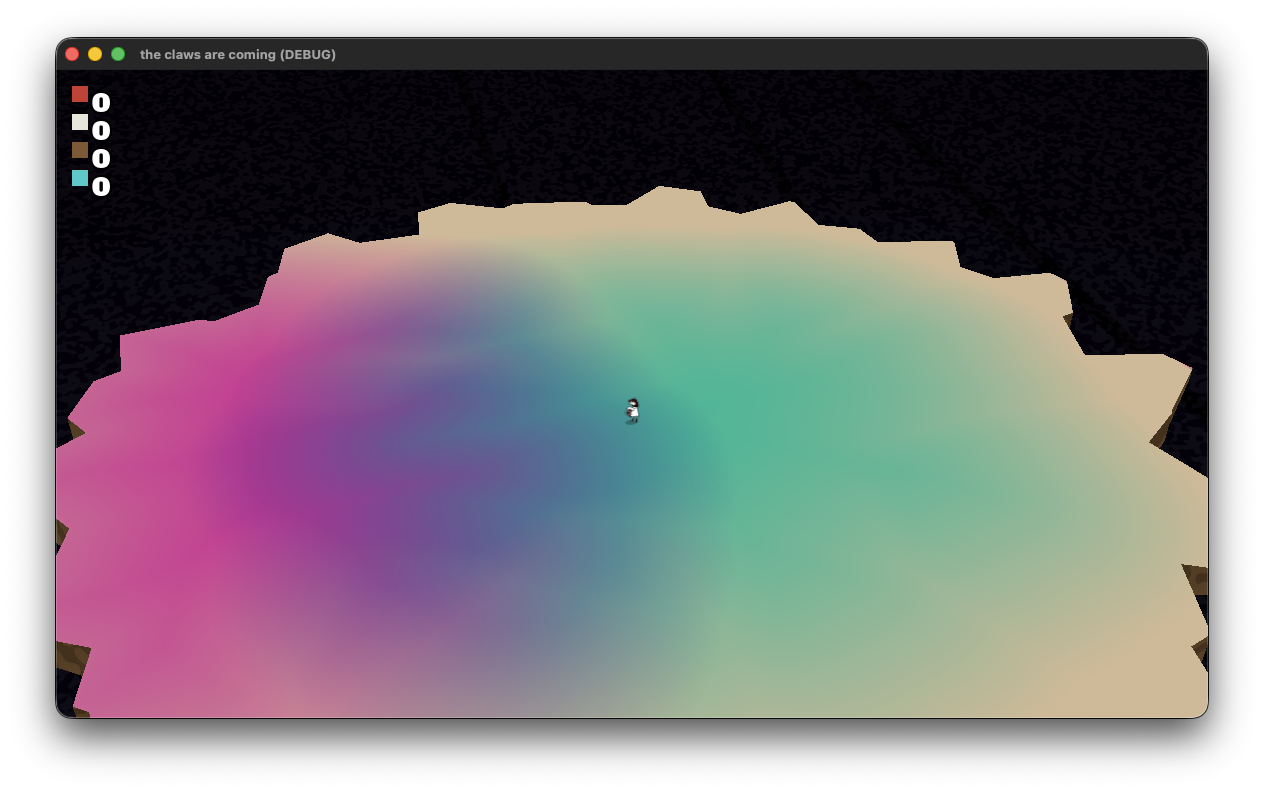Minimize the game window with the yellow button
The width and height of the screenshot is (1264, 792).
point(95,54)
